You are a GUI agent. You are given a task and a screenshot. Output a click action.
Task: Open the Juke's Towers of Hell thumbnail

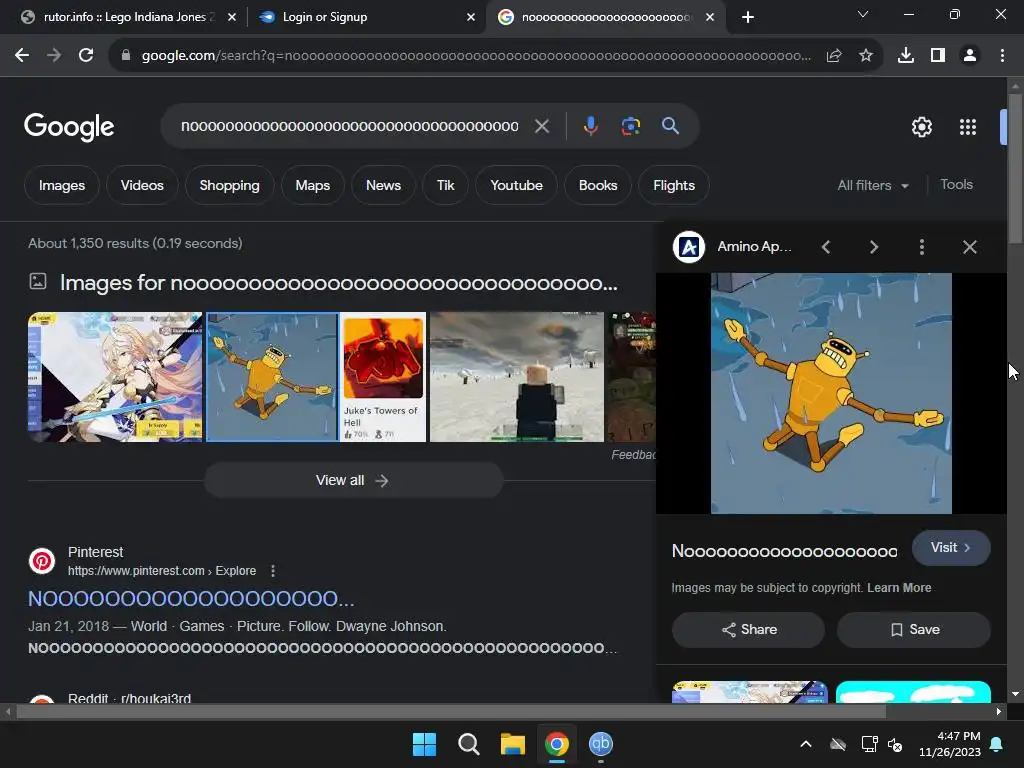(x=383, y=377)
